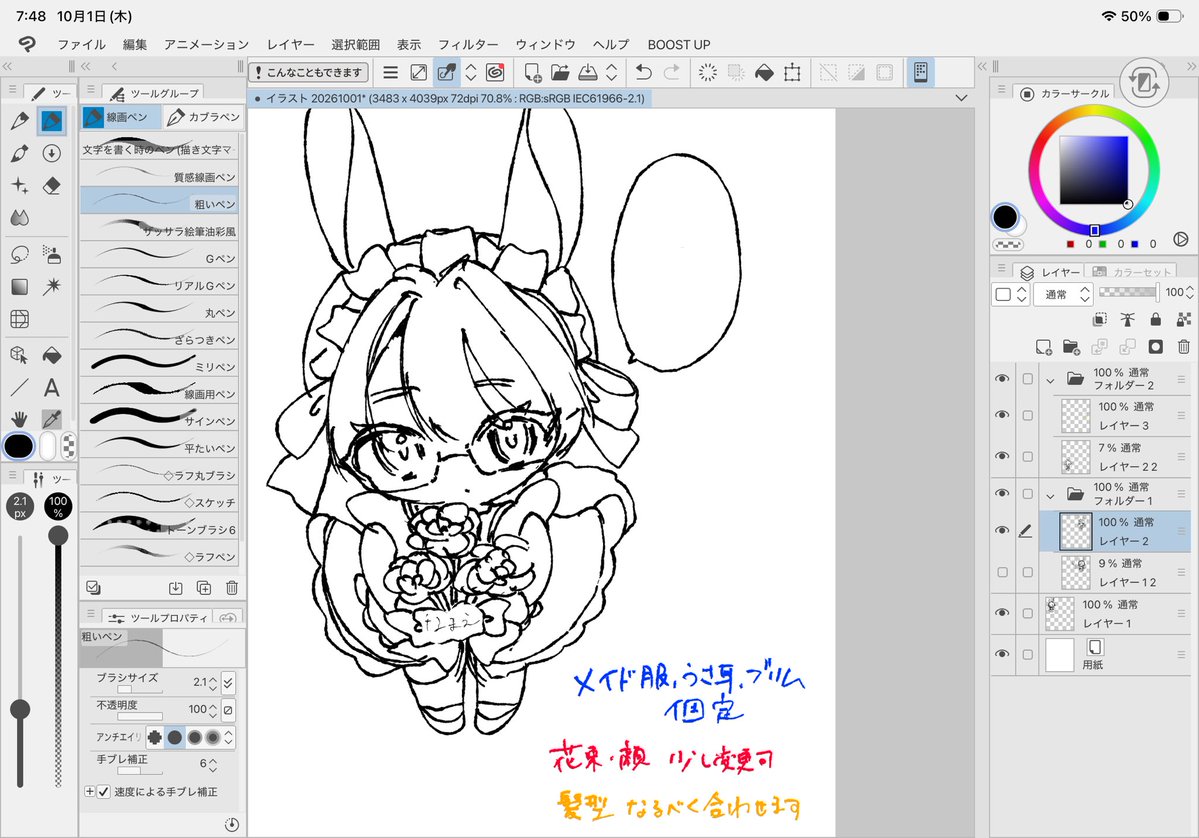Select the eraser tool
1199x838 pixels.
tap(51, 186)
